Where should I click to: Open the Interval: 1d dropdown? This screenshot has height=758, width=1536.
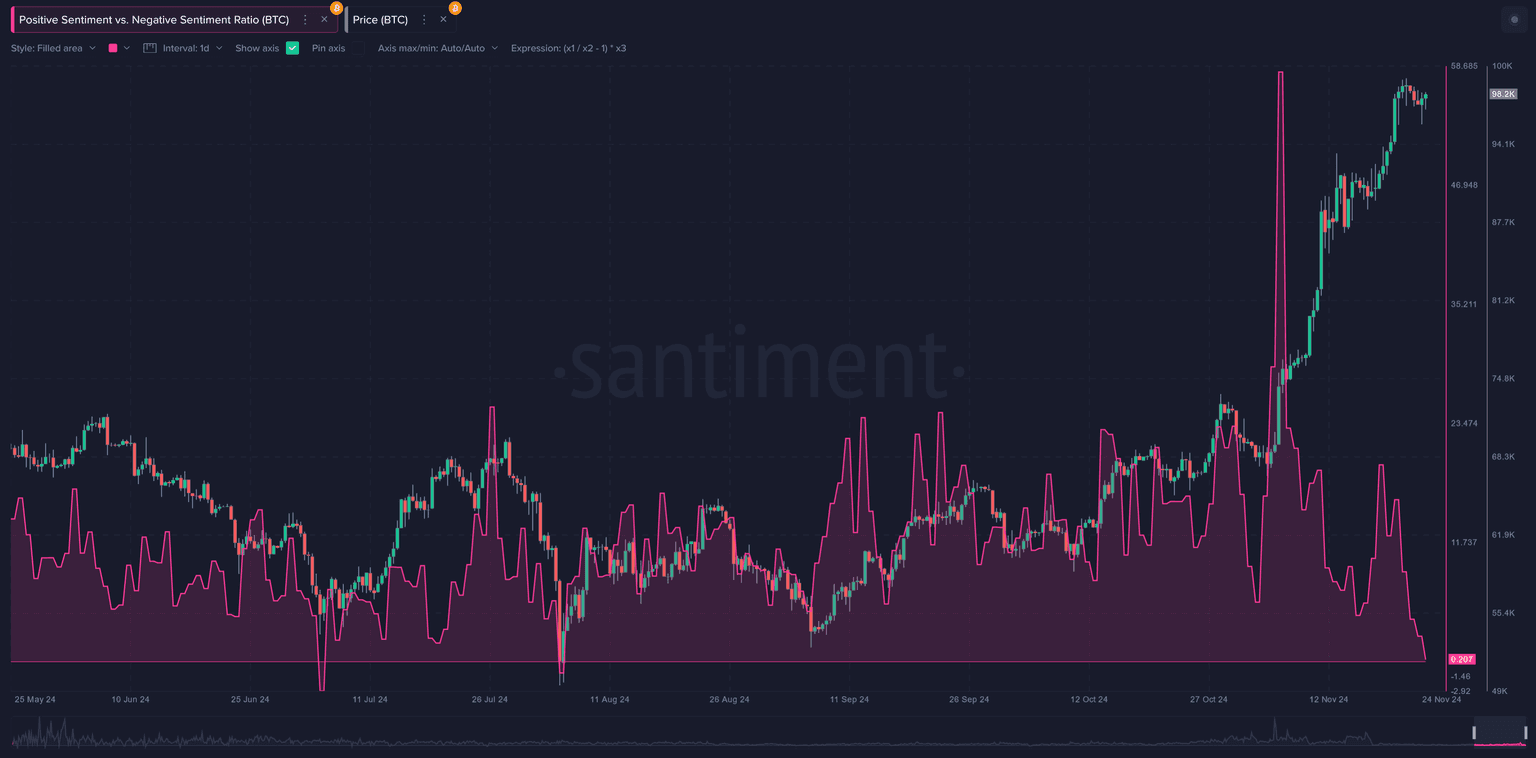192,48
